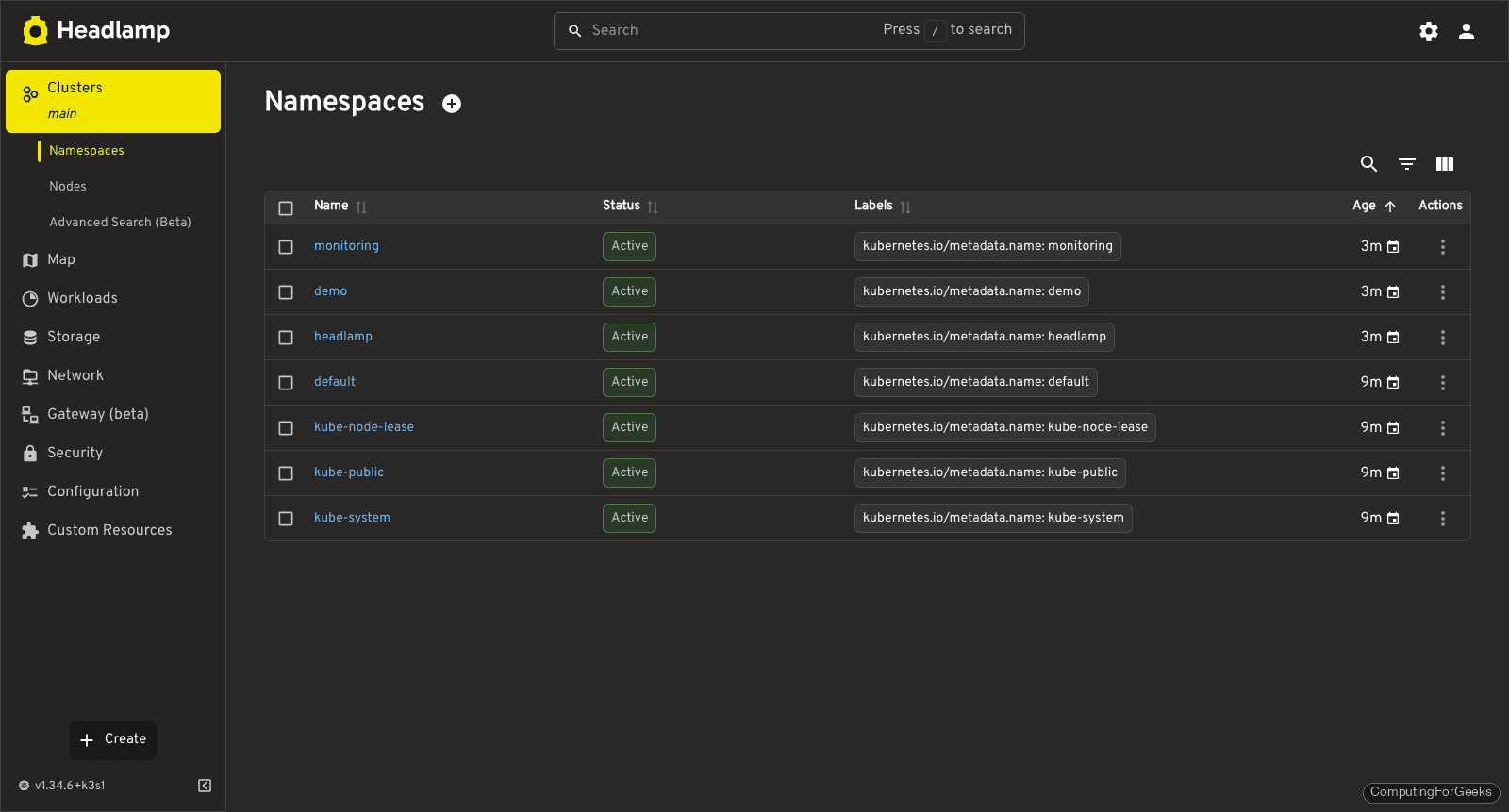Open actions menu for kube-system namespace
Image resolution: width=1509 pixels, height=812 pixels.
pyautogui.click(x=1443, y=519)
